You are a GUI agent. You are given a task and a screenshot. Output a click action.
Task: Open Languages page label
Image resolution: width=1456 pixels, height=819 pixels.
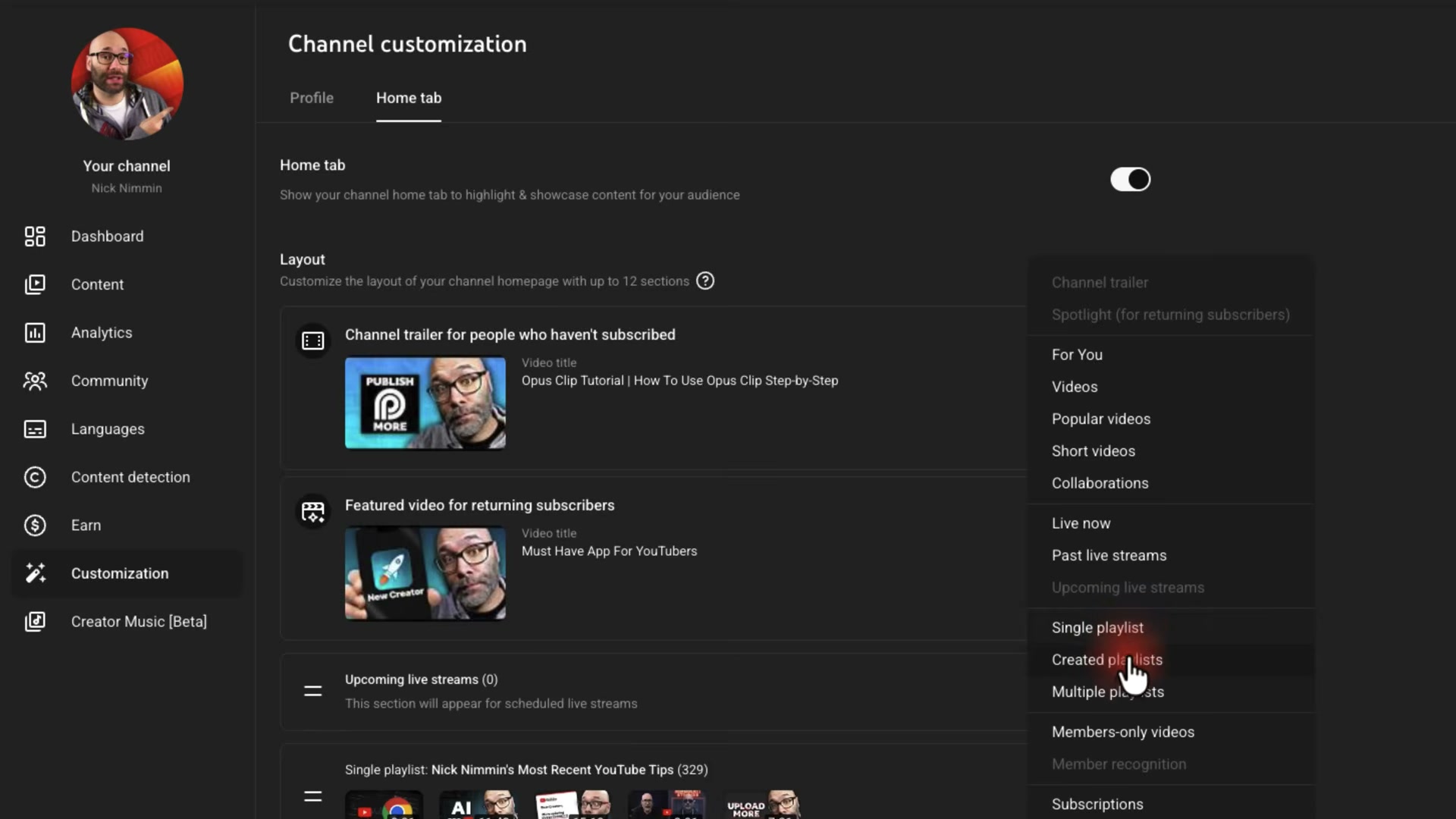pyautogui.click(x=108, y=429)
